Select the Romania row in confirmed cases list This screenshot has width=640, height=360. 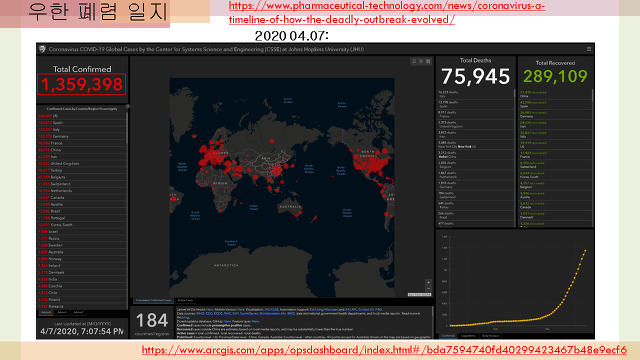coord(82,307)
